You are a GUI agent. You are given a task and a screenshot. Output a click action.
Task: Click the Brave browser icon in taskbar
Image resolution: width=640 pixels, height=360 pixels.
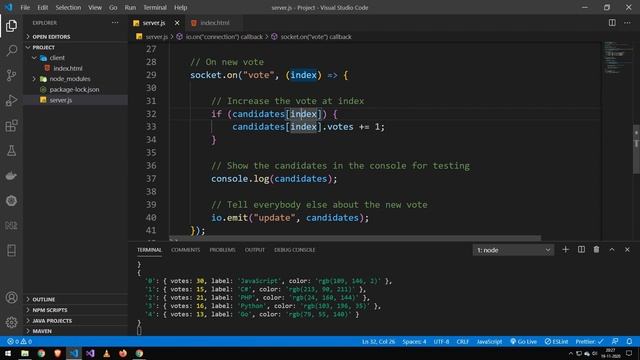58,353
